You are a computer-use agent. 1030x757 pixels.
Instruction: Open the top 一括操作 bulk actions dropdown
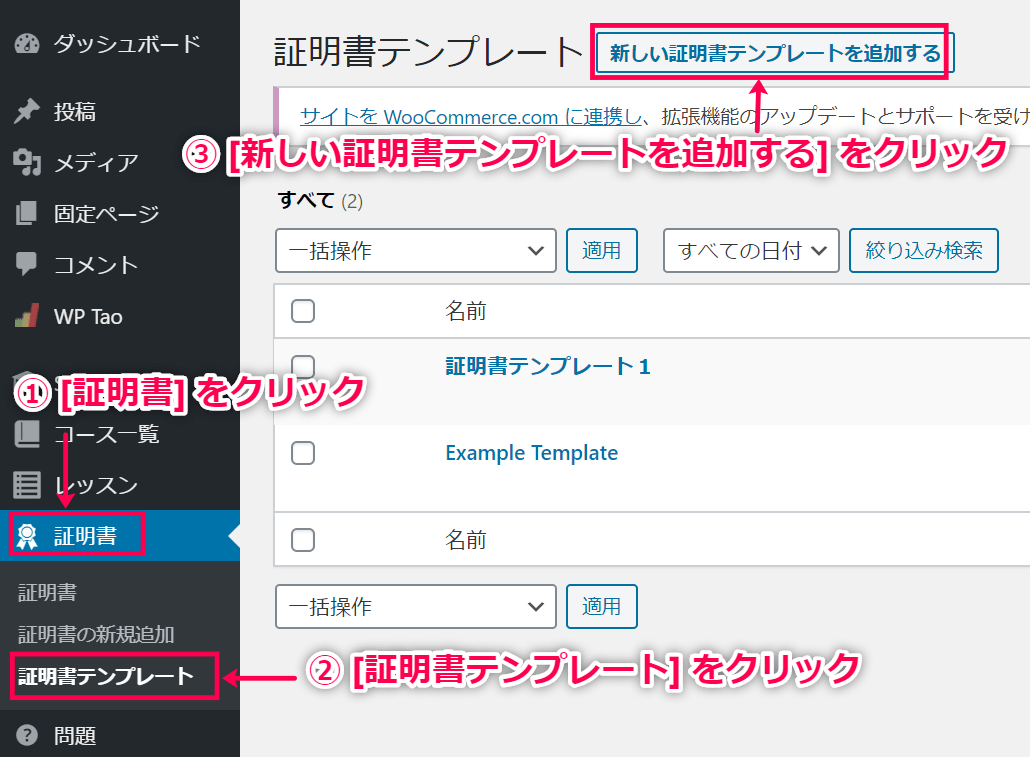[x=415, y=250]
